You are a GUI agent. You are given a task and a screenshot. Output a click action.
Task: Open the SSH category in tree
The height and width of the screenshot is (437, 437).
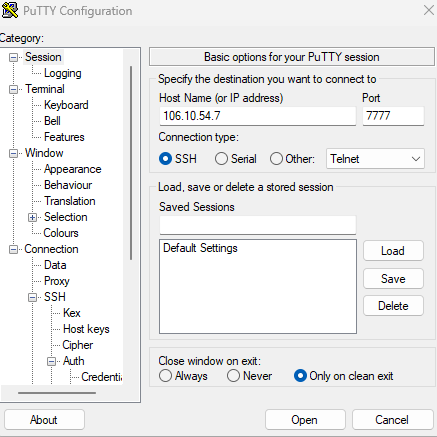point(55,297)
